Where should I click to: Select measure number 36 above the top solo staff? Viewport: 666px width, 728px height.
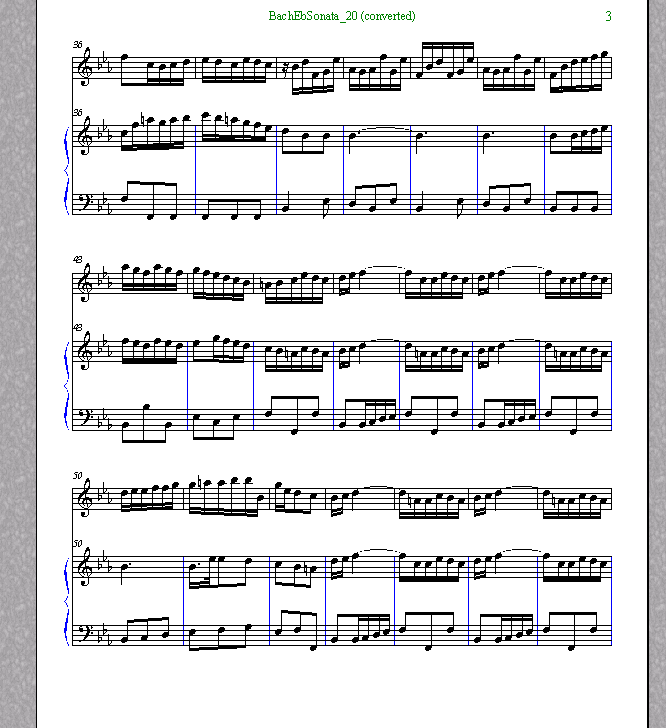pos(78,45)
